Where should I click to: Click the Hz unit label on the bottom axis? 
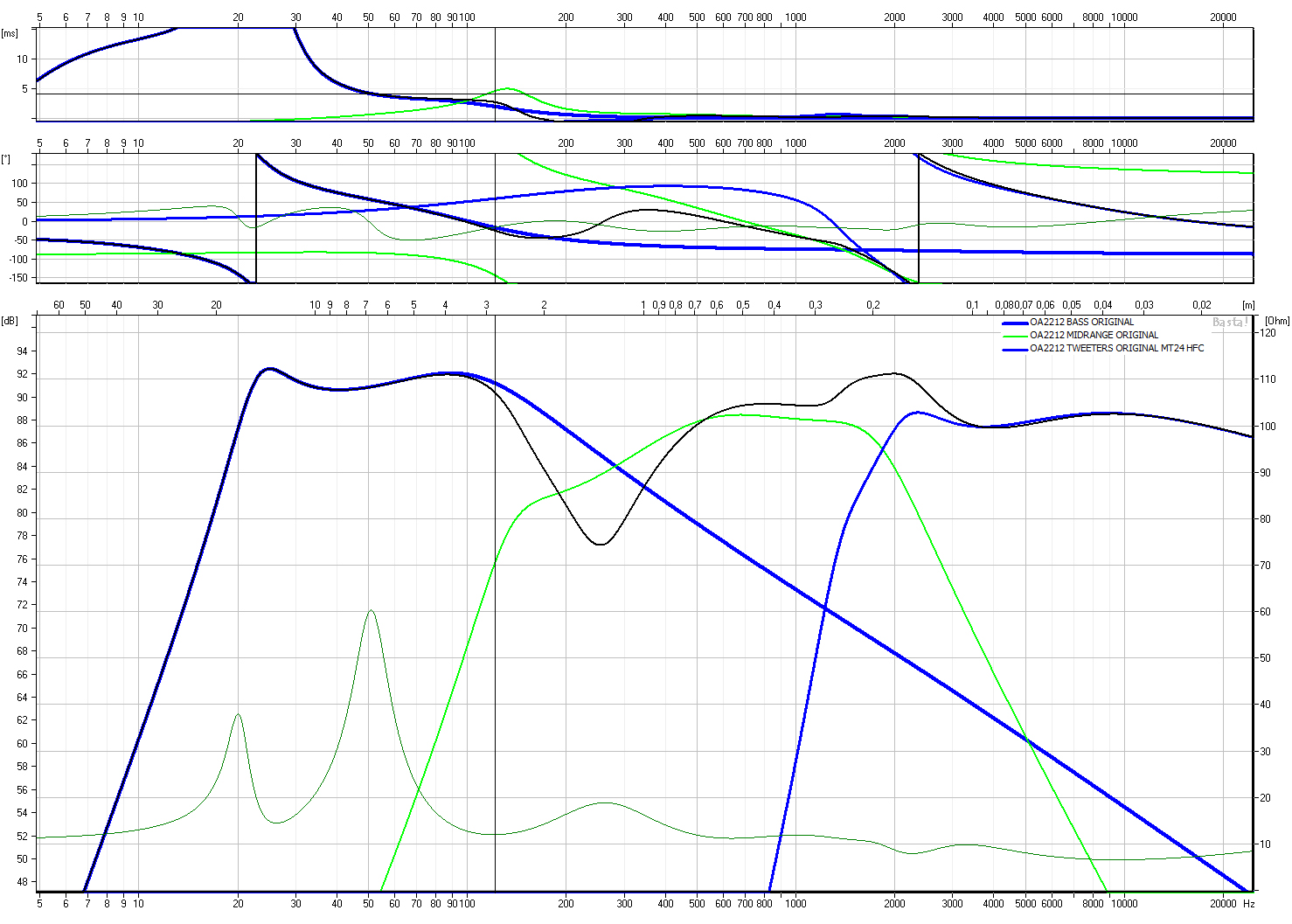coord(1248,903)
